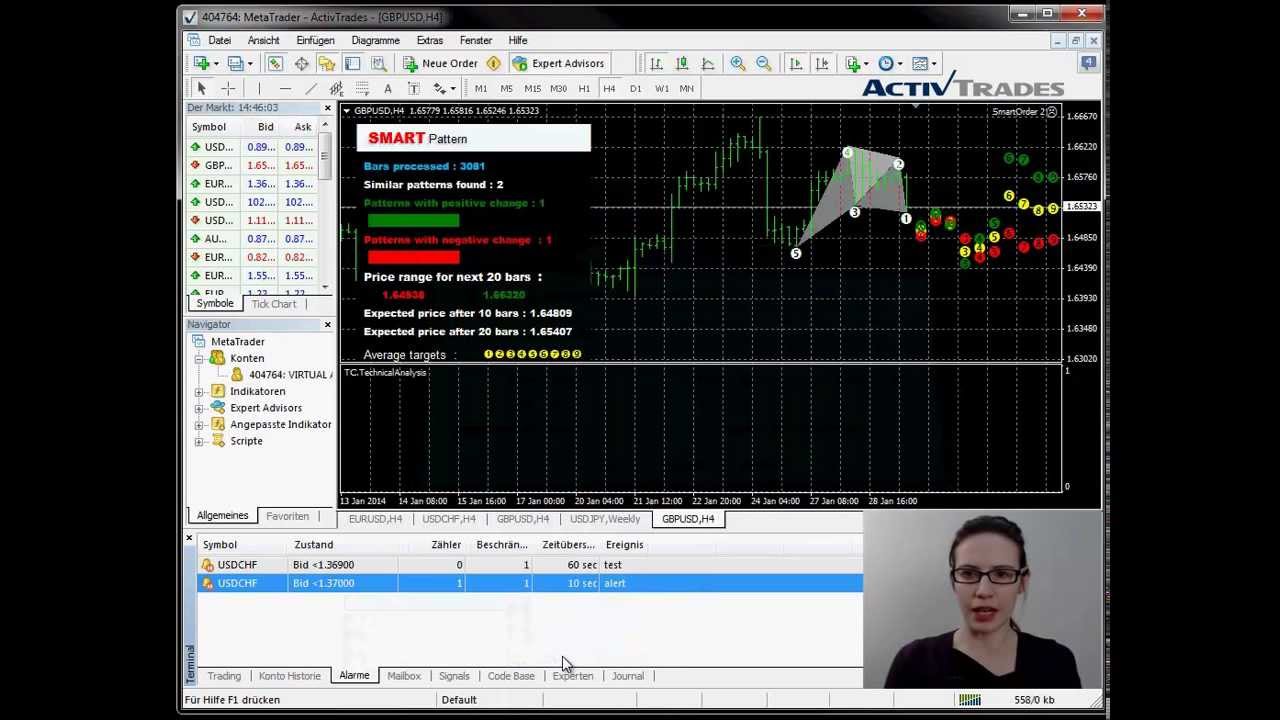1280x720 pixels.
Task: Select the arrows objects tool
Action: tap(439, 88)
